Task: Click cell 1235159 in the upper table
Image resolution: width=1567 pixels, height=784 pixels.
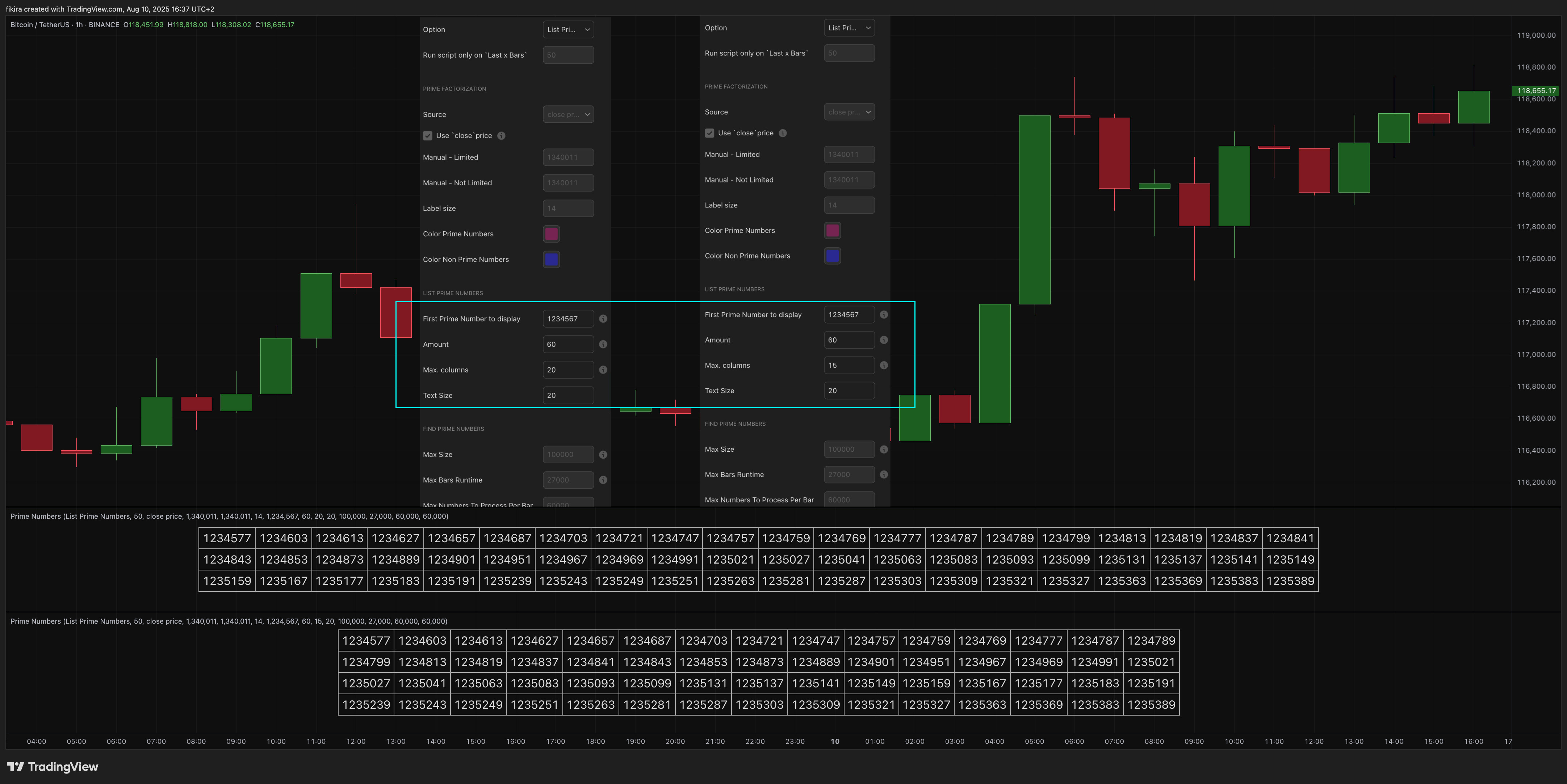Action: [227, 581]
